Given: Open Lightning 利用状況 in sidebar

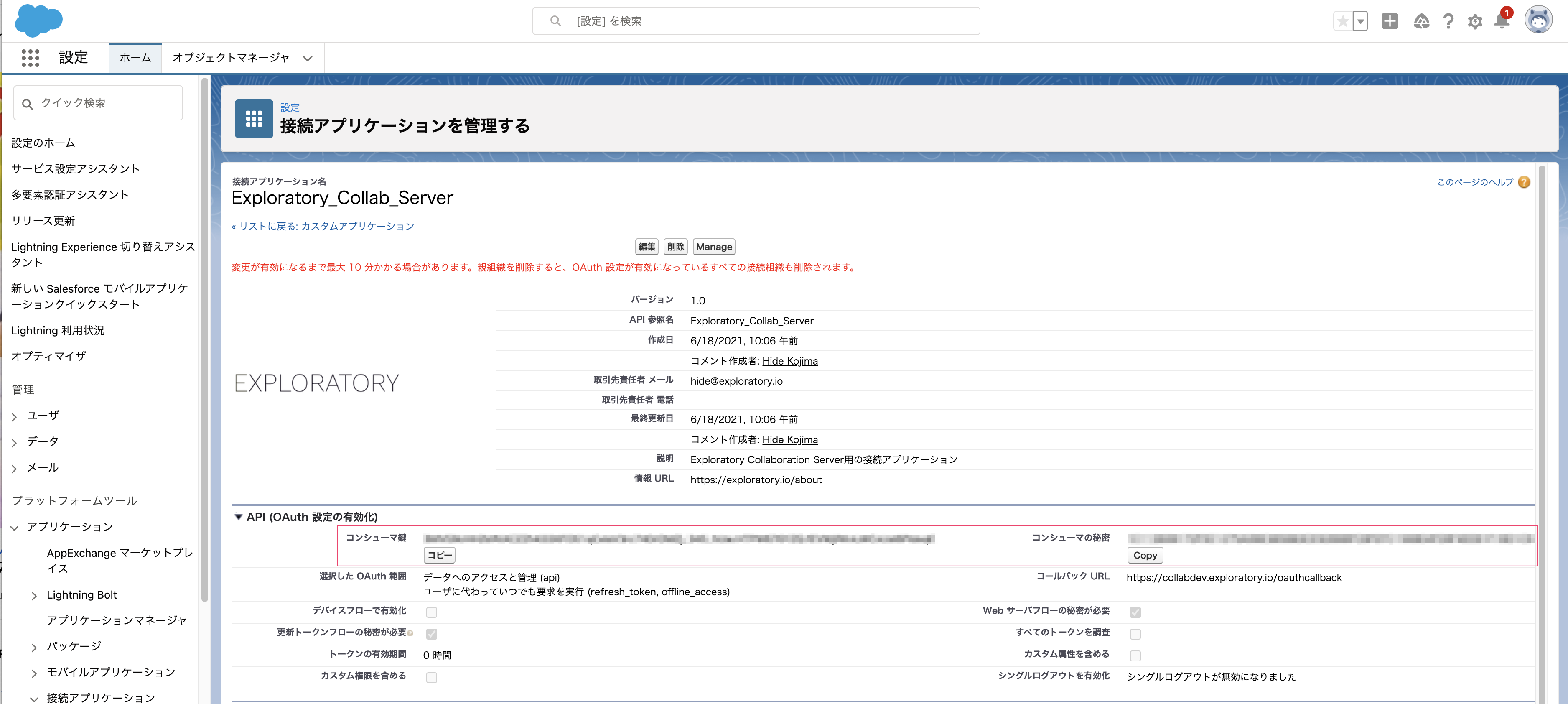Looking at the screenshot, I should tap(58, 331).
